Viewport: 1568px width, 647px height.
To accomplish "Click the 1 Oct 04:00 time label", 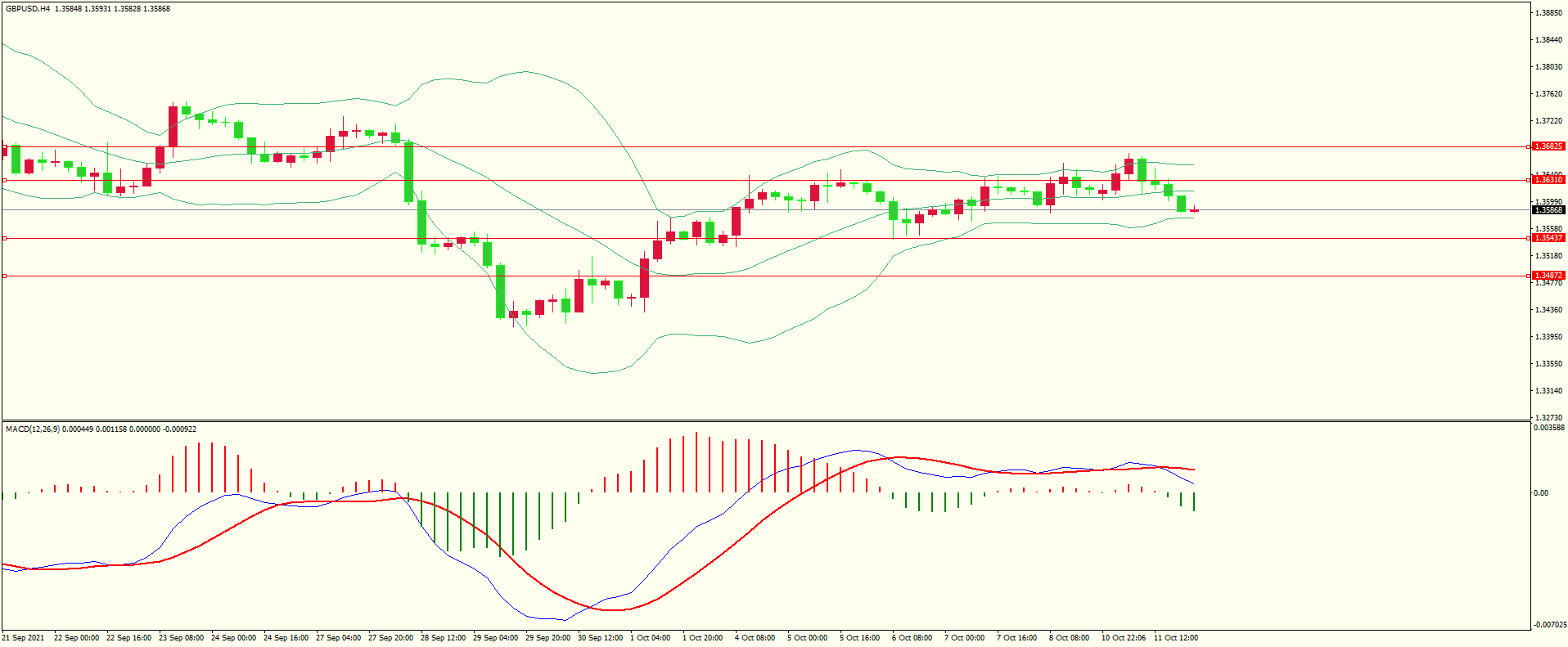I will [650, 638].
